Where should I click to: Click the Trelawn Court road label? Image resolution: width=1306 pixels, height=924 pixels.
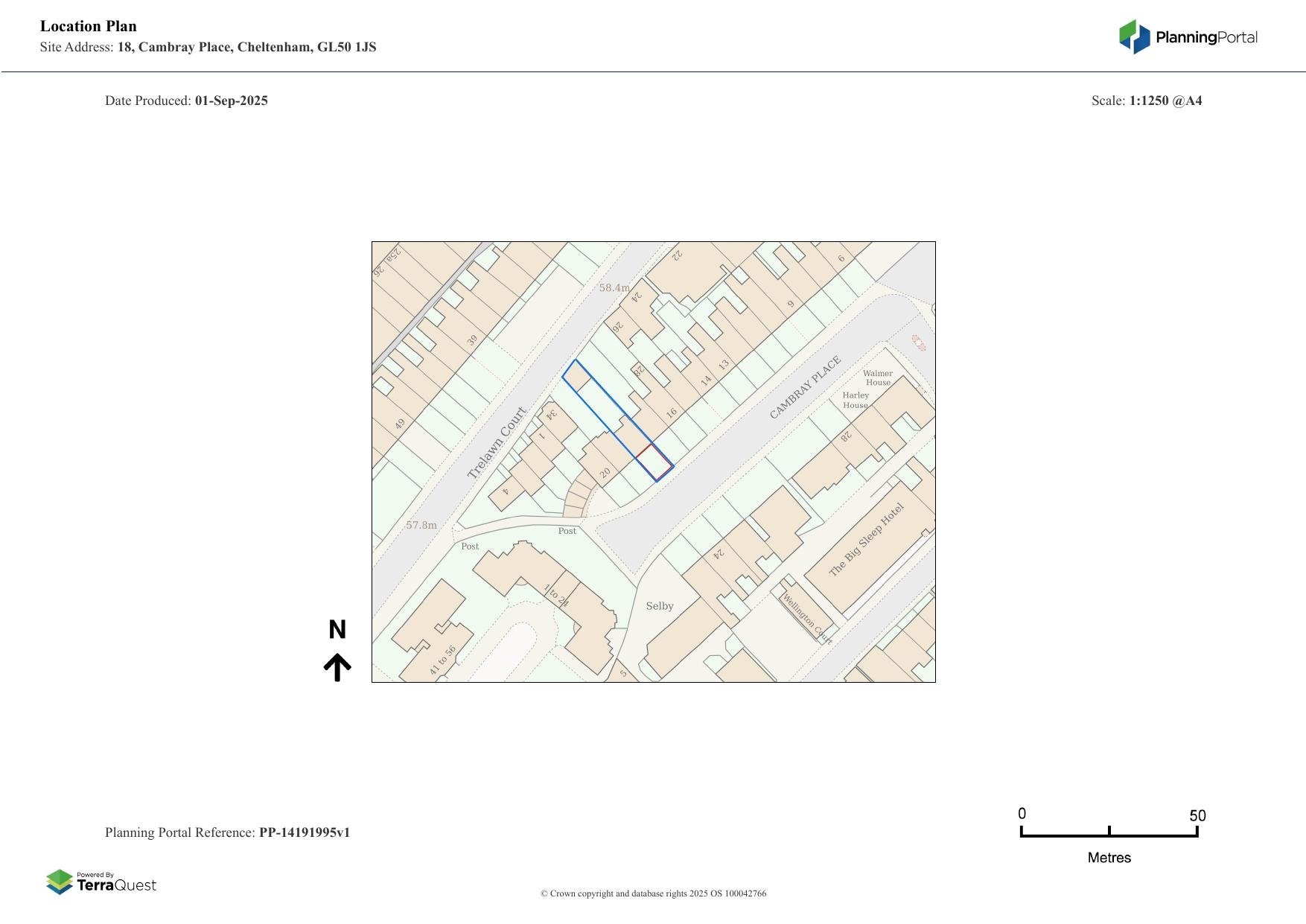point(497,442)
